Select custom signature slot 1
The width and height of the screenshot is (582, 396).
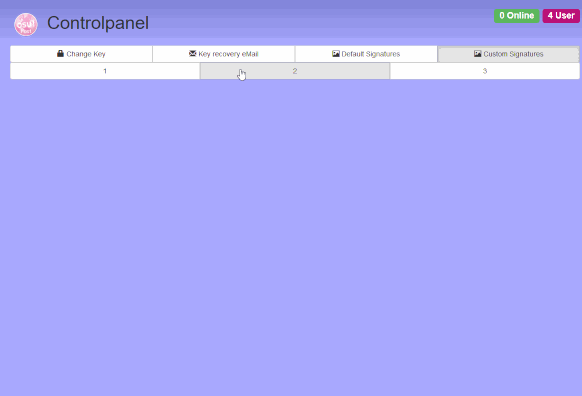click(x=105, y=71)
